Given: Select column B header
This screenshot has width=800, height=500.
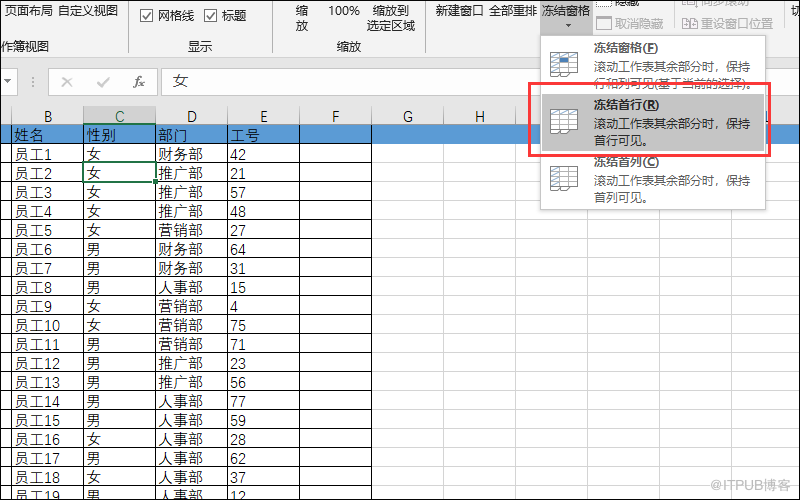Looking at the screenshot, I should (47, 116).
